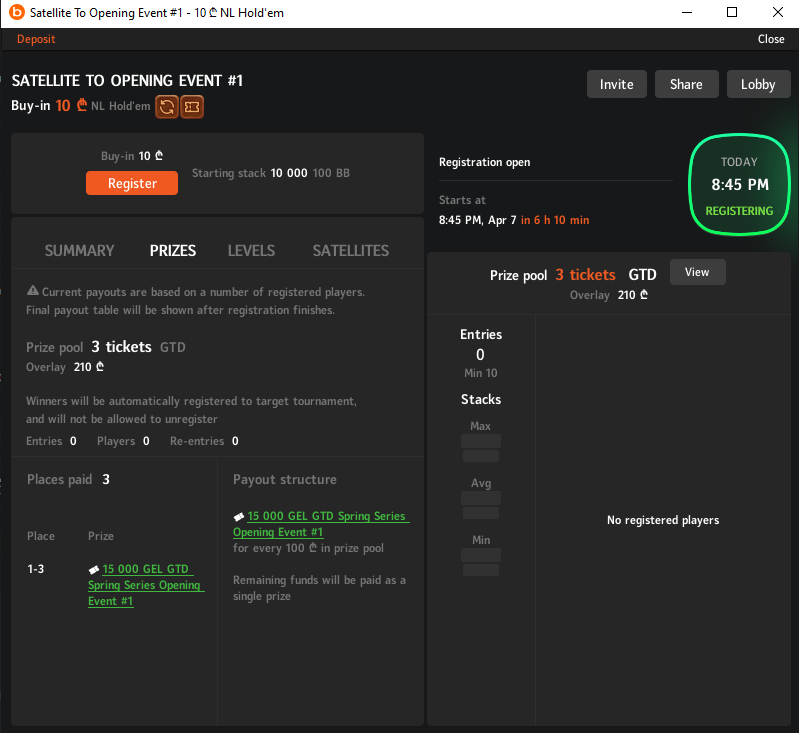This screenshot has height=733, width=799.
Task: Click the '3 tickets' orange prize pool text
Action: [x=585, y=275]
